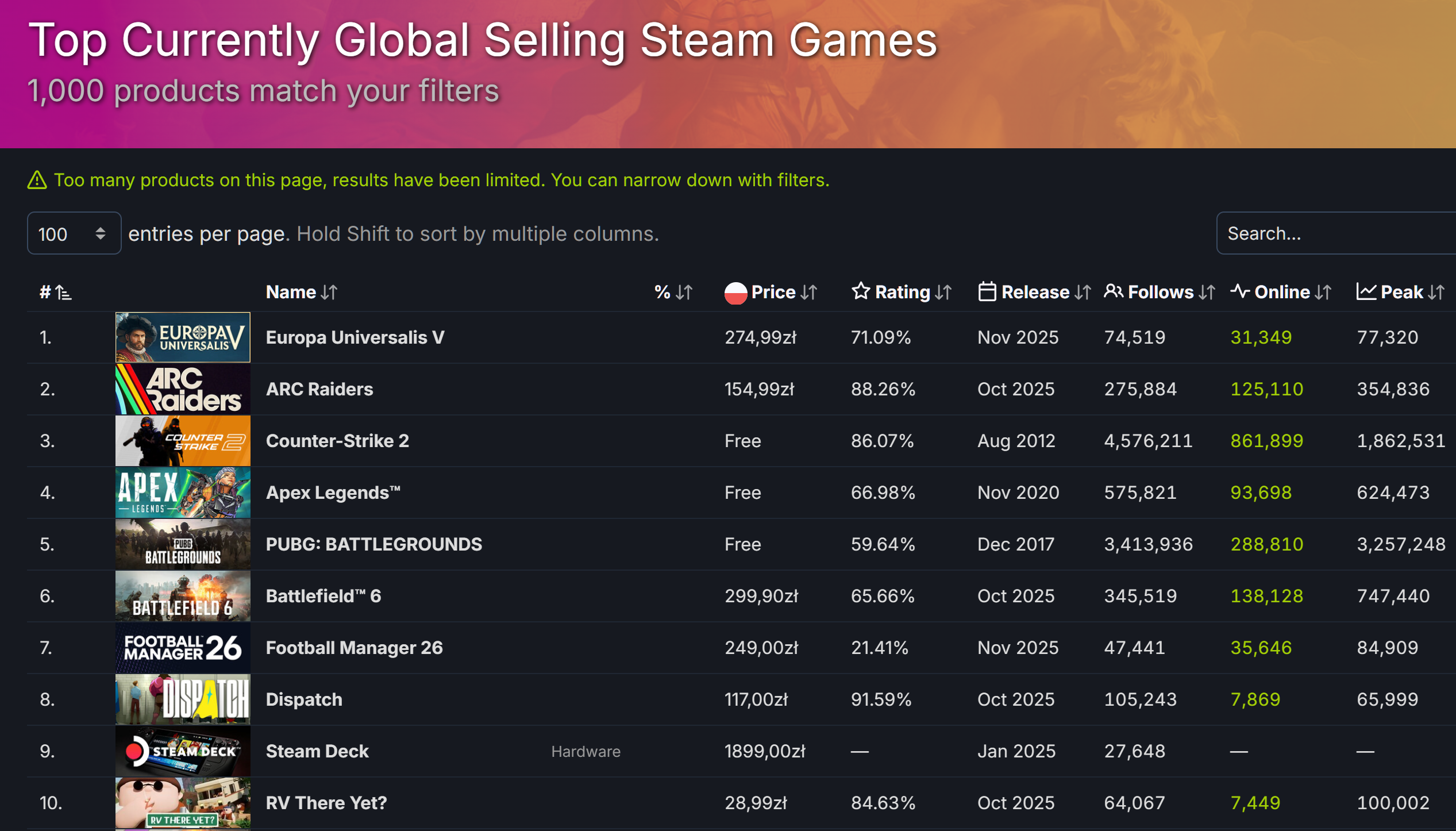Click the sort icon next to the # column

[x=64, y=292]
